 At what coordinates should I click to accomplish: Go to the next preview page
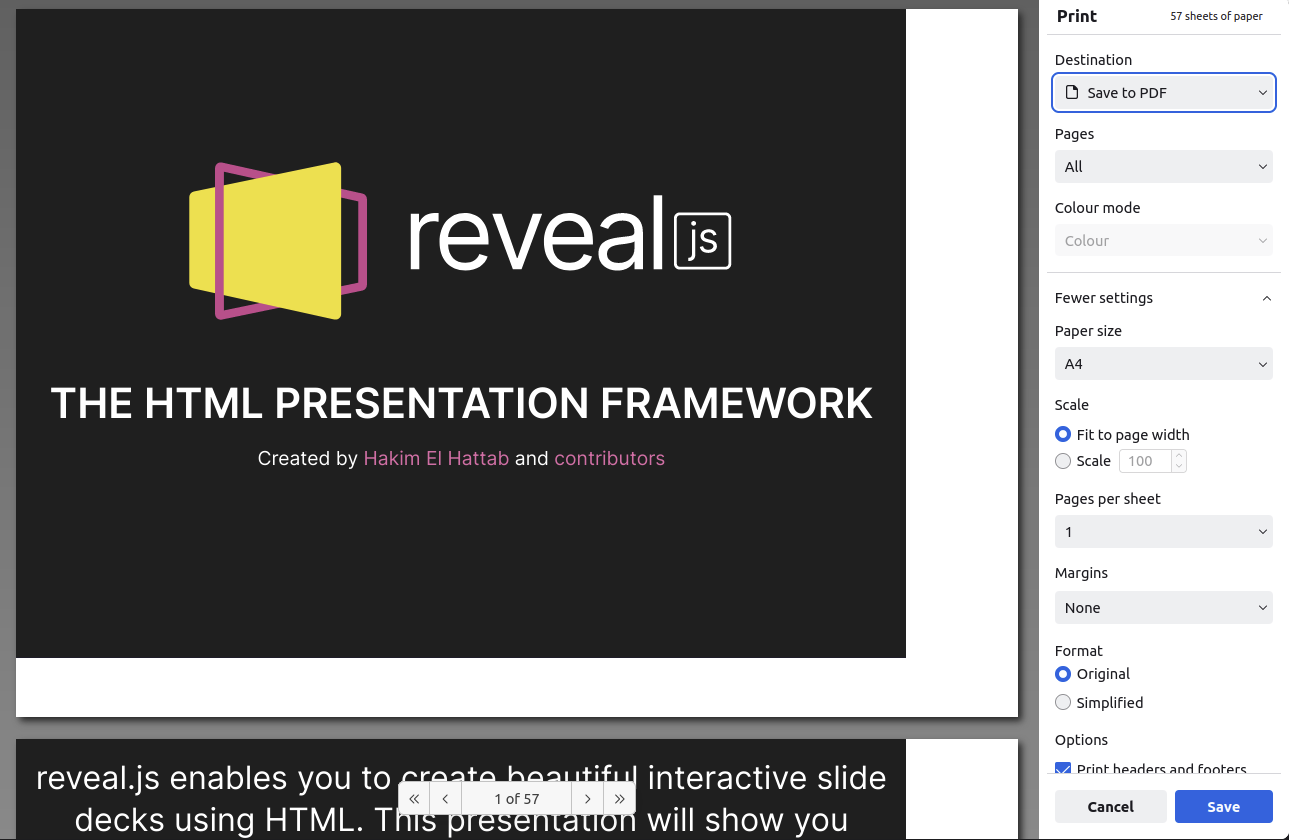coord(587,798)
